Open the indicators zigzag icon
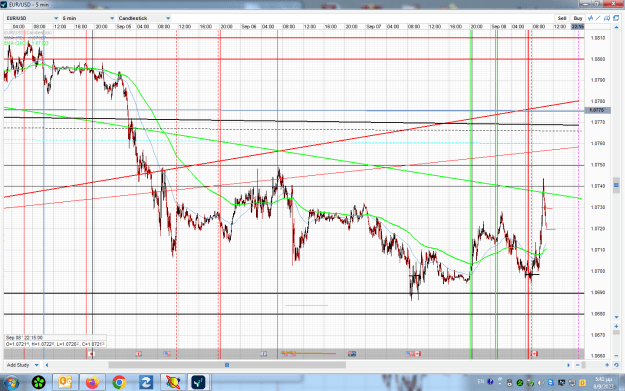This screenshot has height=391, width=625. 590,18
